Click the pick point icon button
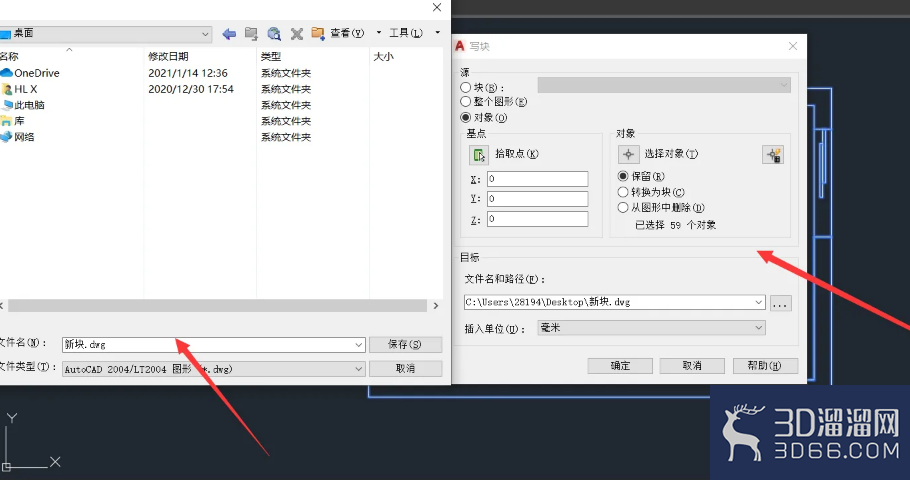 [x=478, y=154]
